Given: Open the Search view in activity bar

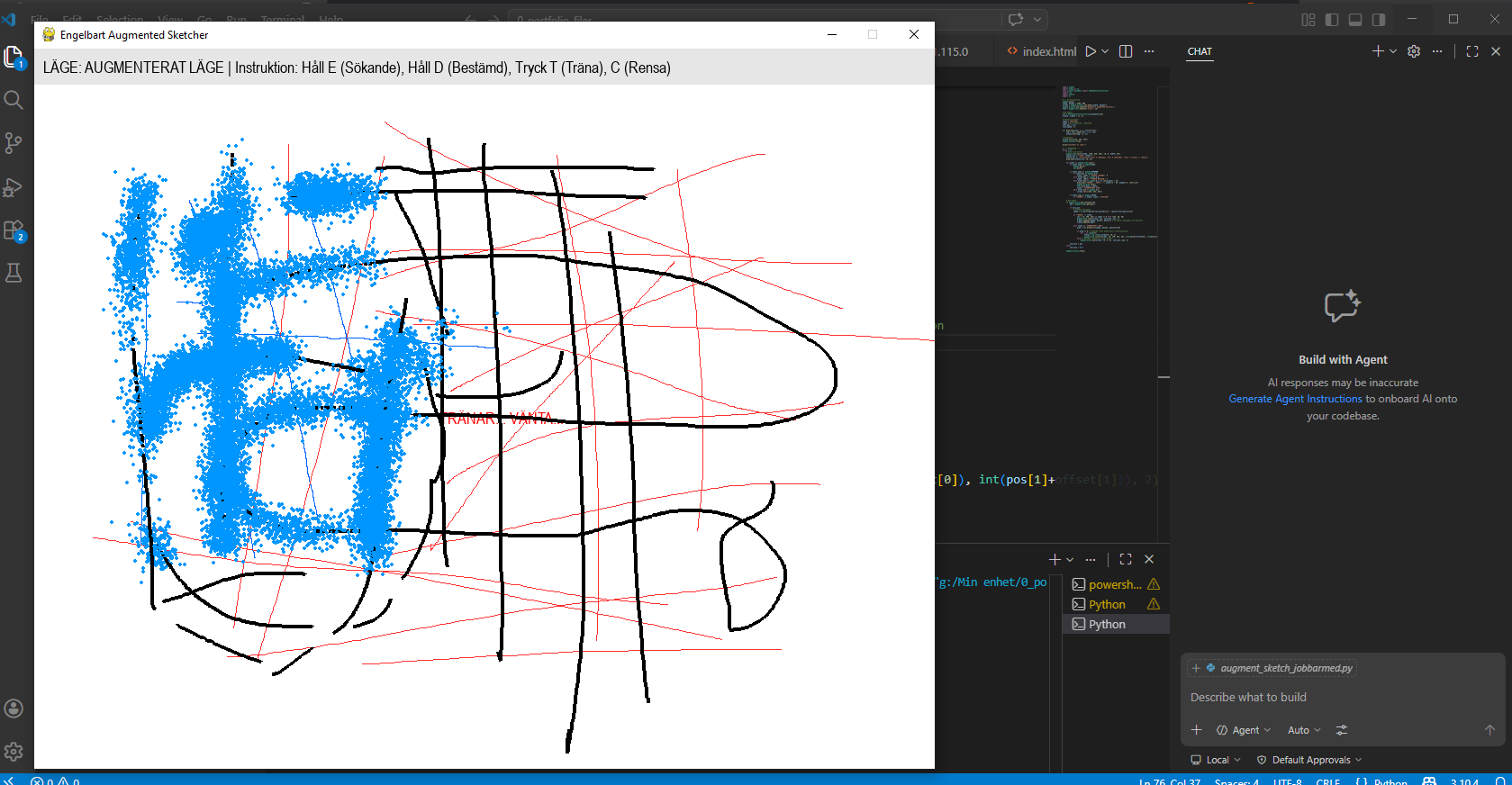Looking at the screenshot, I should point(14,100).
